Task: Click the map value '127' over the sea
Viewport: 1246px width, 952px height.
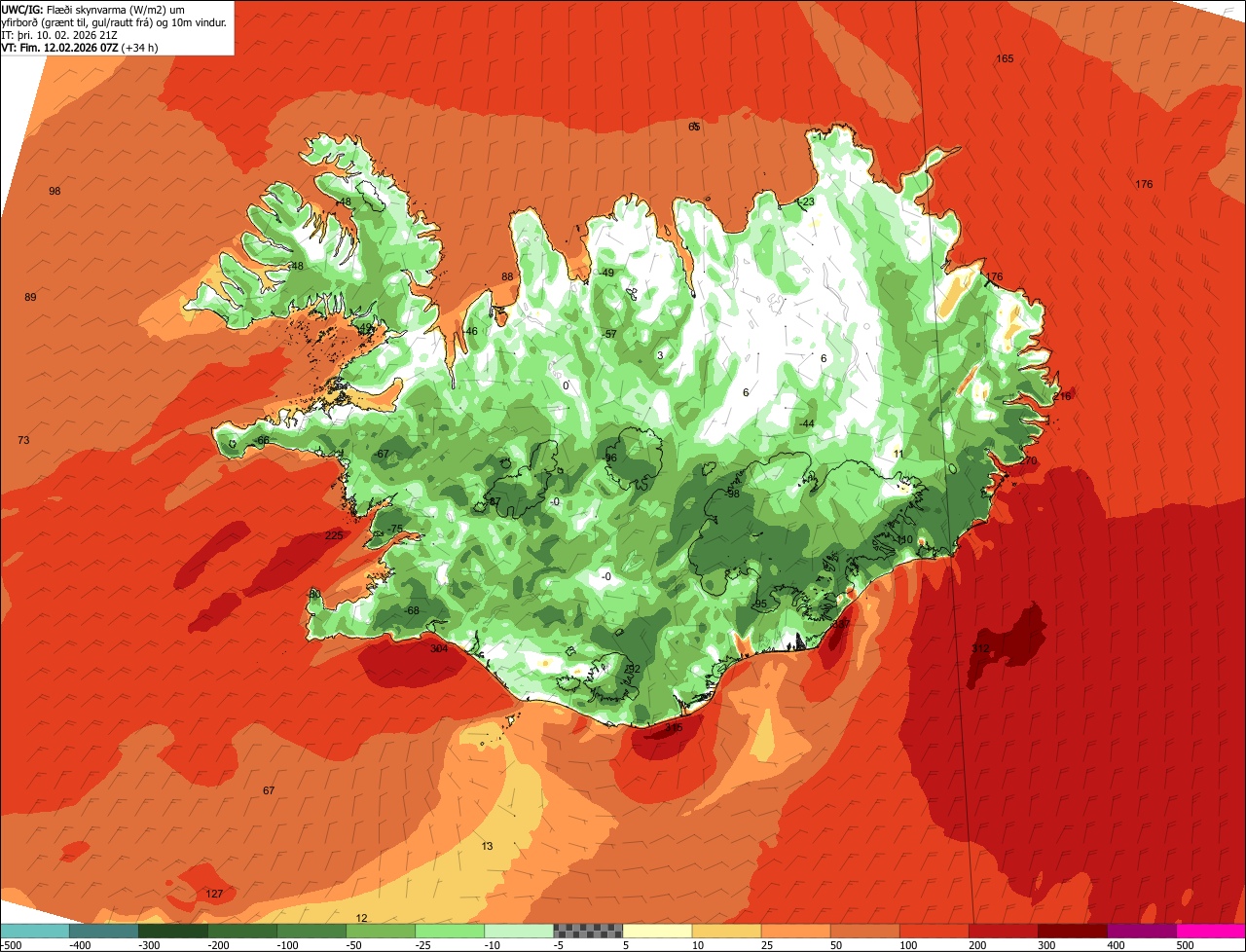Action: click(214, 894)
